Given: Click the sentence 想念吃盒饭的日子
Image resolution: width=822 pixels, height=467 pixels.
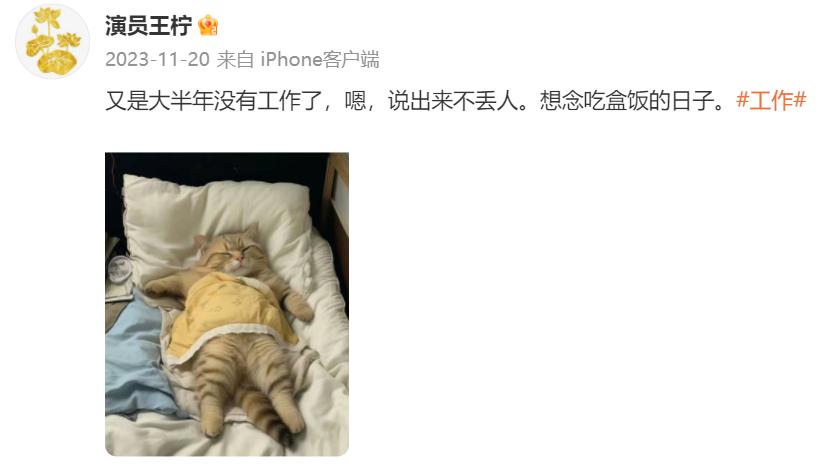Looking at the screenshot, I should (x=627, y=100).
